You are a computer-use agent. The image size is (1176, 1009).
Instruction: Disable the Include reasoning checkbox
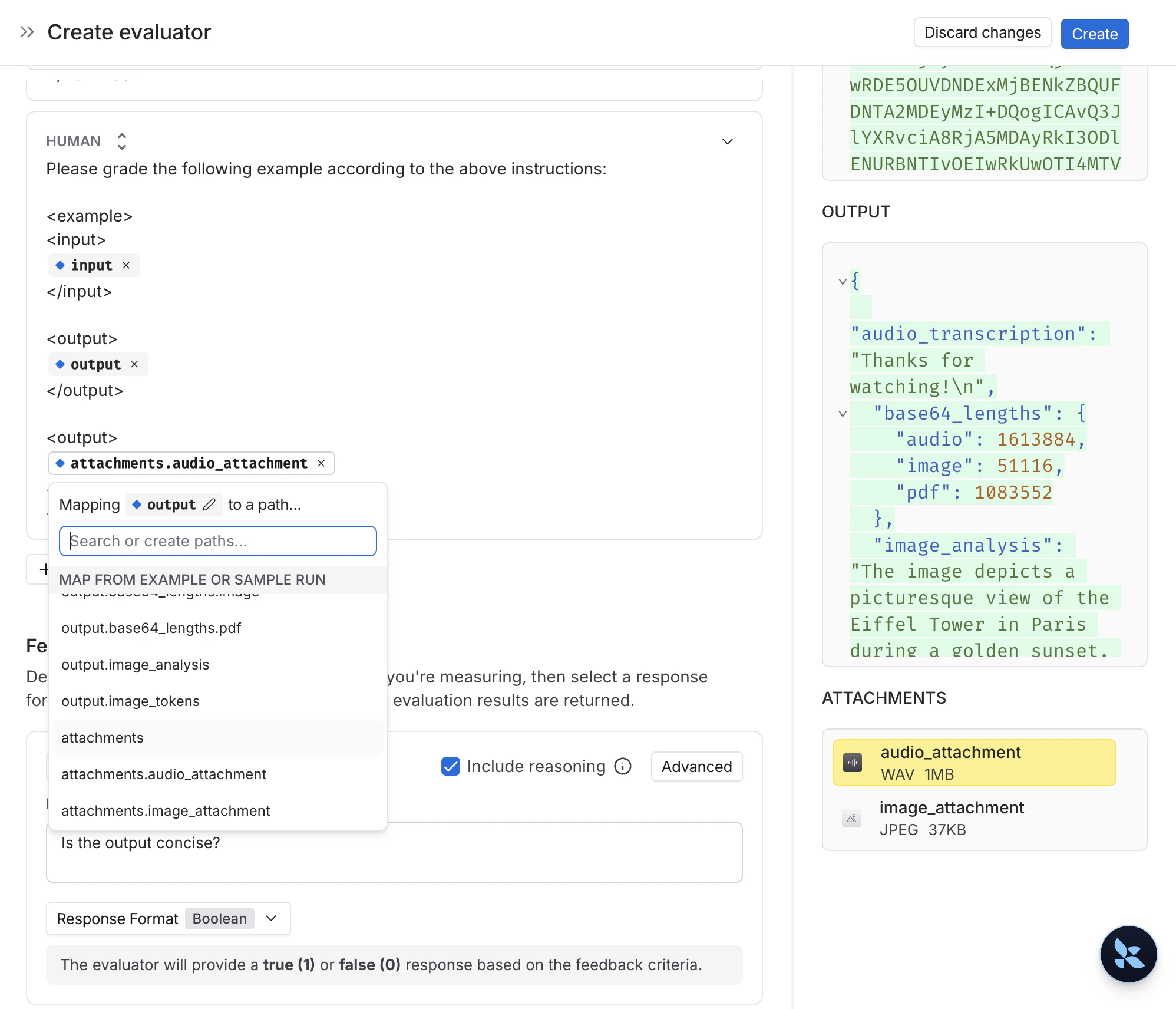click(451, 766)
